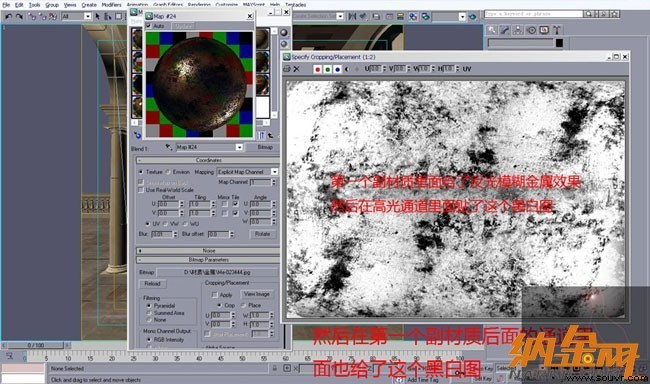This screenshot has height=384, width=650.
Task: Activate the Select Object arrow tool
Action: point(97,17)
